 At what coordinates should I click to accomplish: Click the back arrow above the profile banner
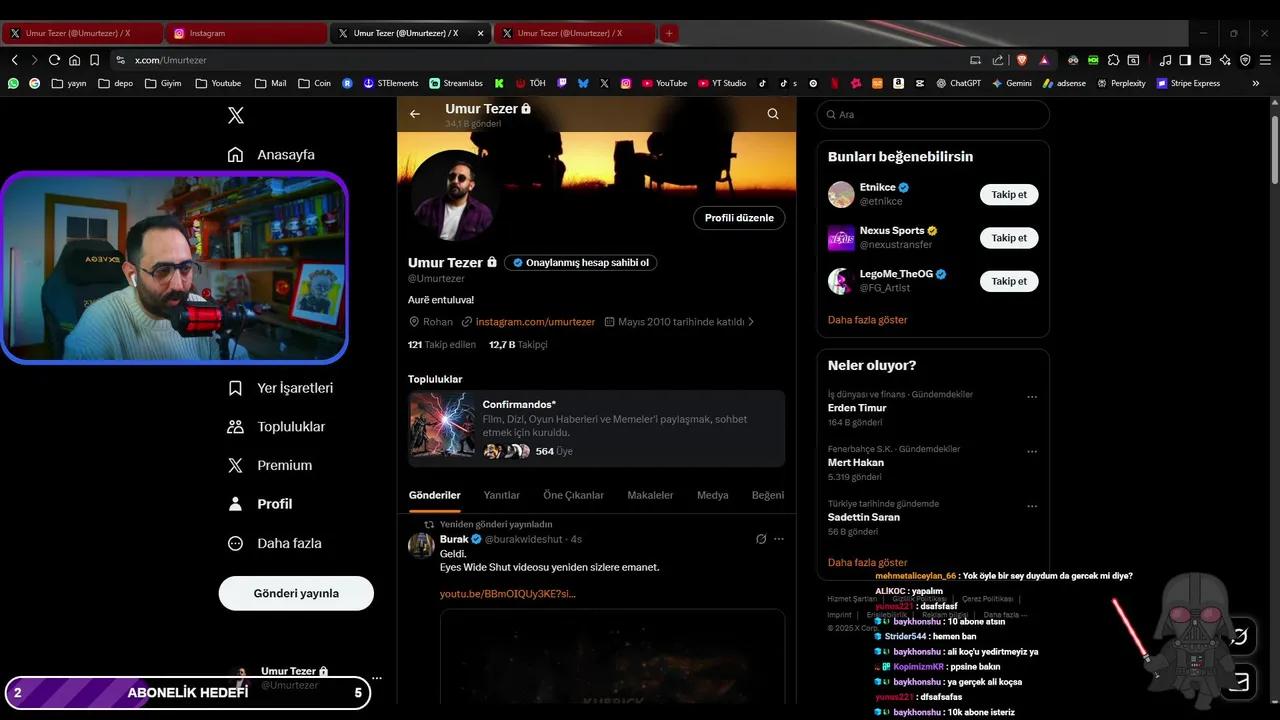[415, 113]
